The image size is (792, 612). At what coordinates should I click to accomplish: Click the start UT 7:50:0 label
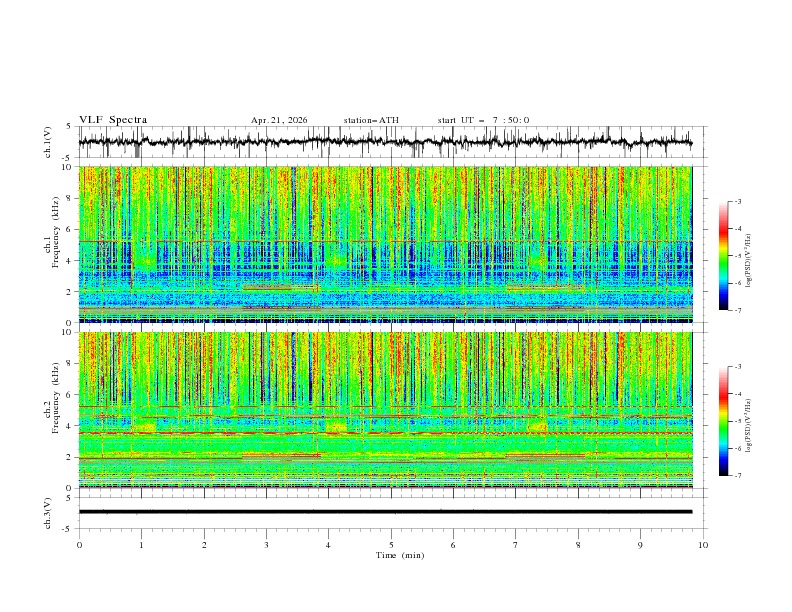tap(483, 120)
